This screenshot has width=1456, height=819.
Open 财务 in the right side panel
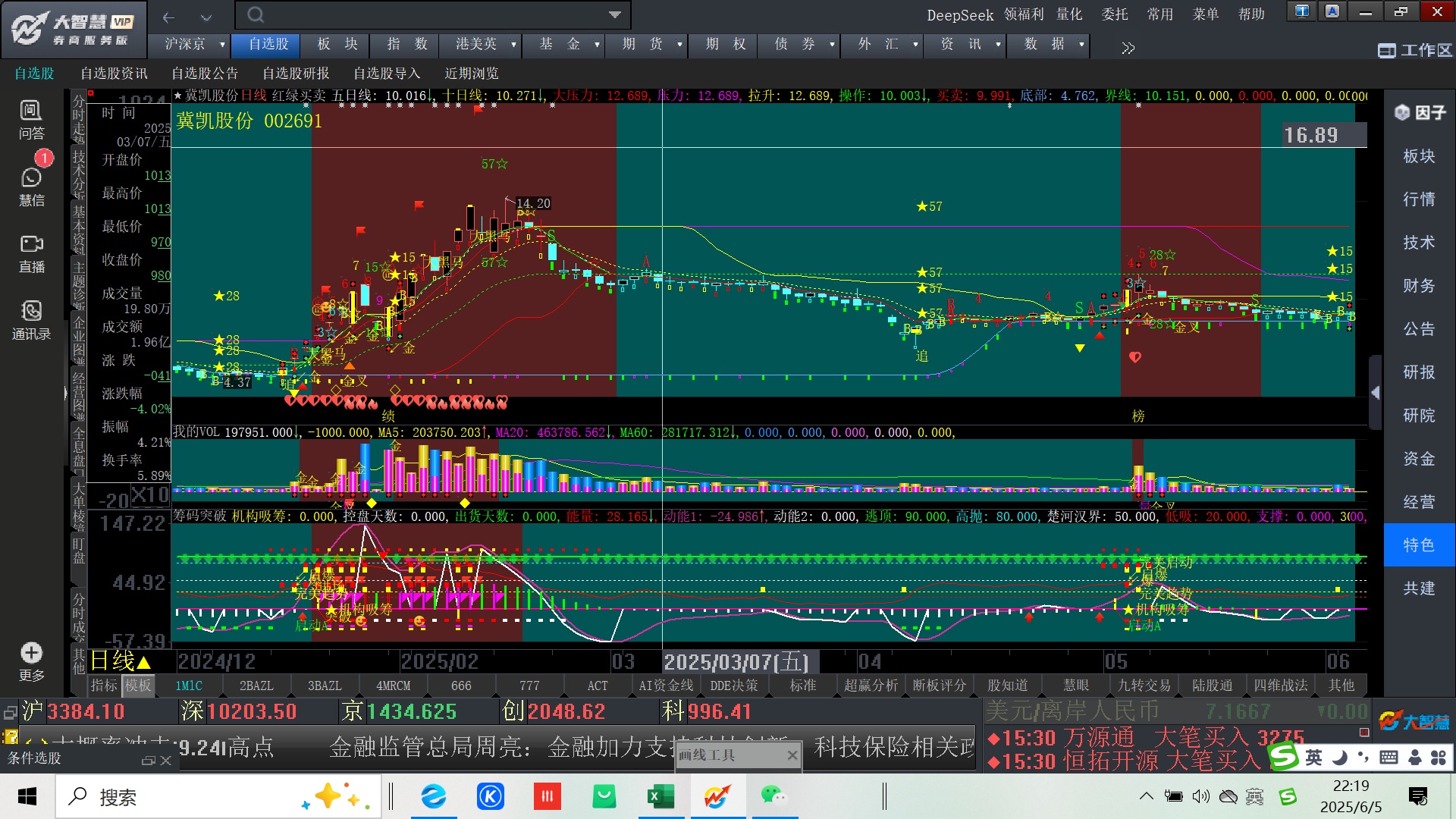[x=1419, y=286]
